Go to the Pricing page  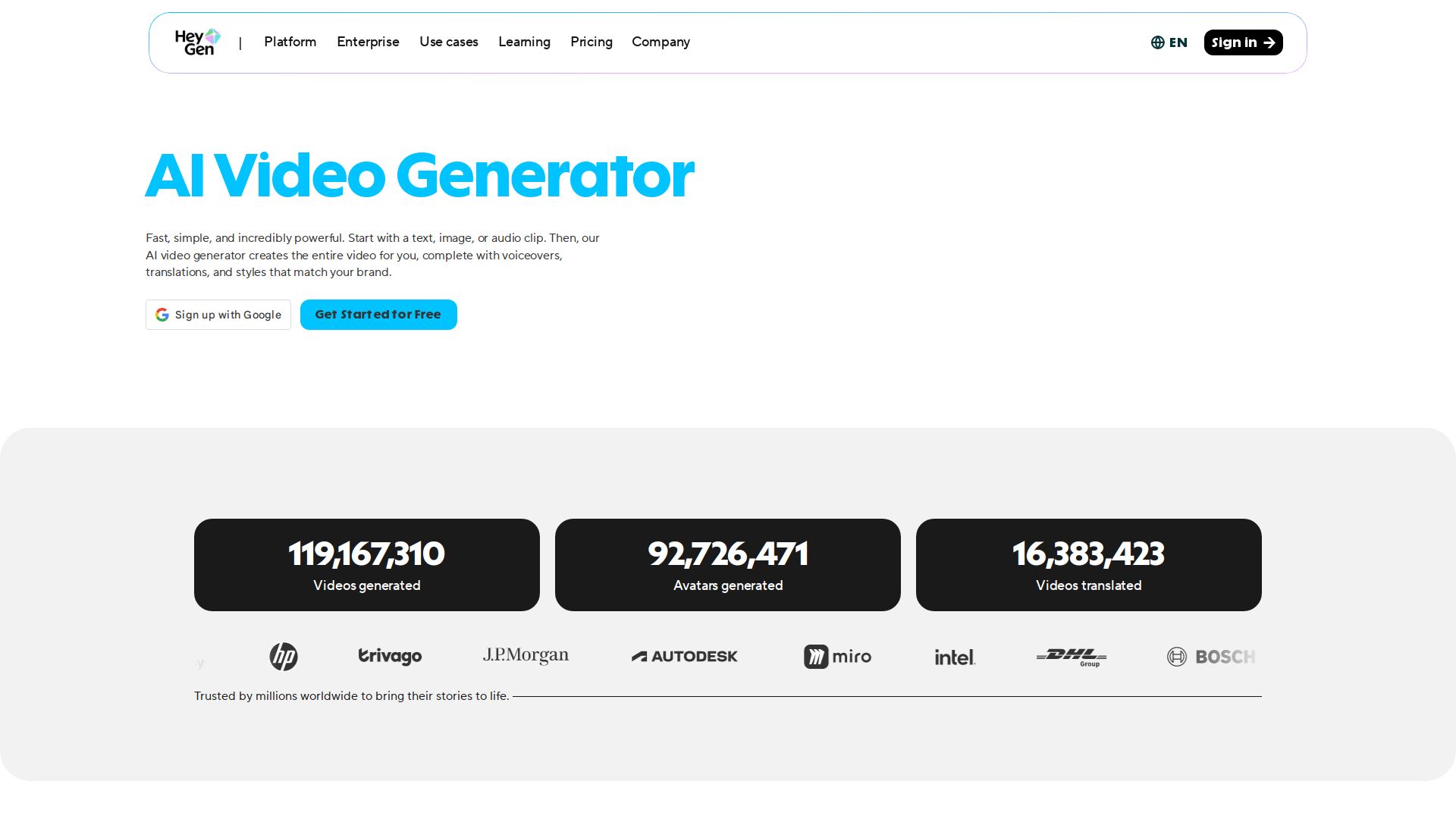[591, 42]
